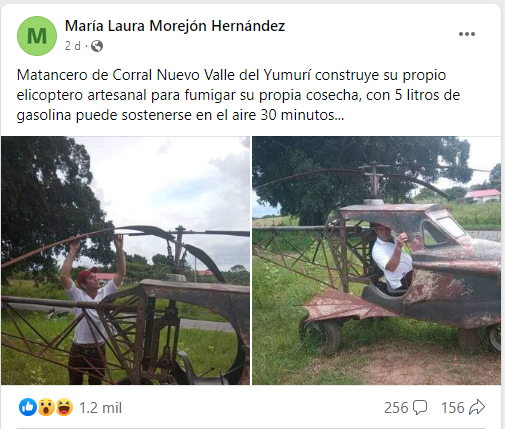View who reacted via 1.2 mil count
Image resolution: width=505 pixels, height=429 pixels.
[100, 408]
